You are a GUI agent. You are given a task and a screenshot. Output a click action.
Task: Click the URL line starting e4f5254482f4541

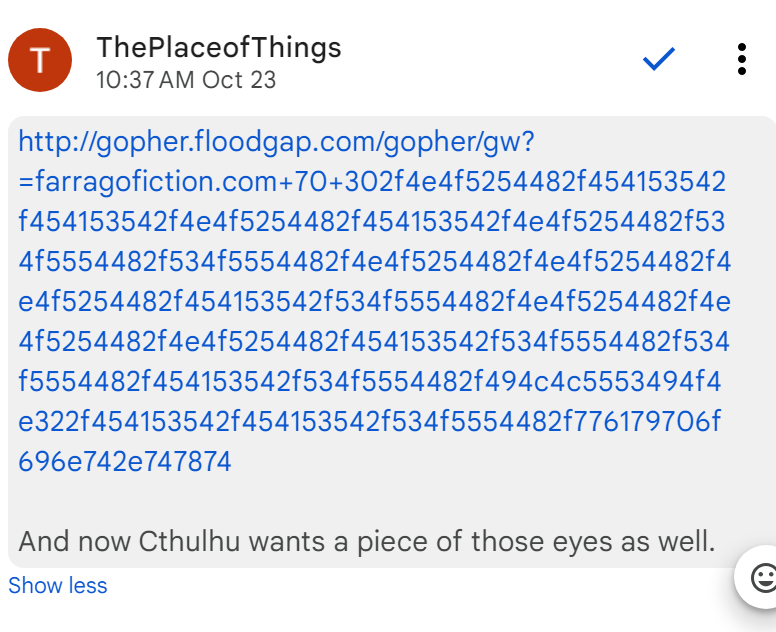(375, 303)
